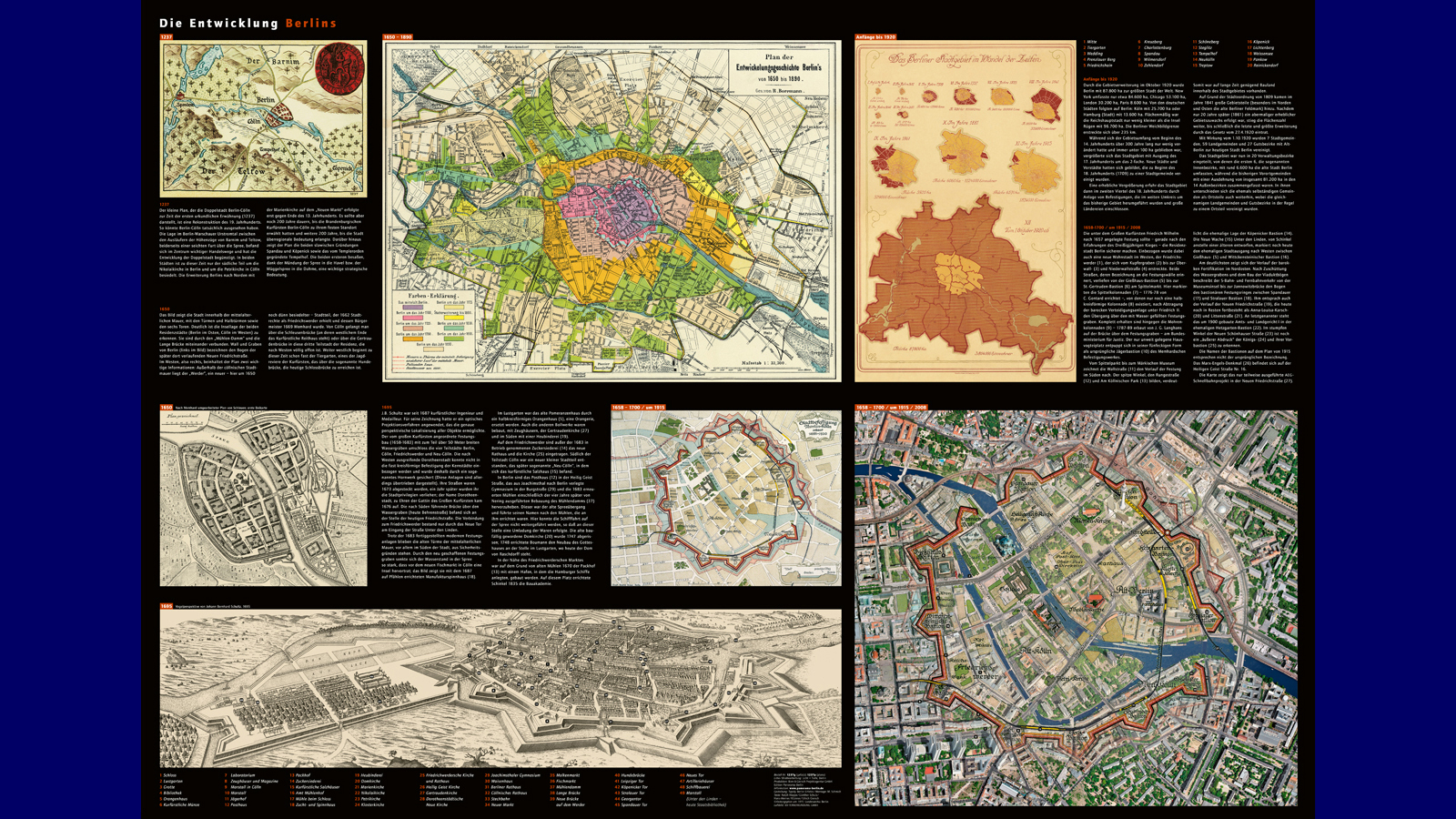The height and width of the screenshot is (819, 1456).
Task: Select the orange "1650 – 1890" tag
Action: coord(398,37)
